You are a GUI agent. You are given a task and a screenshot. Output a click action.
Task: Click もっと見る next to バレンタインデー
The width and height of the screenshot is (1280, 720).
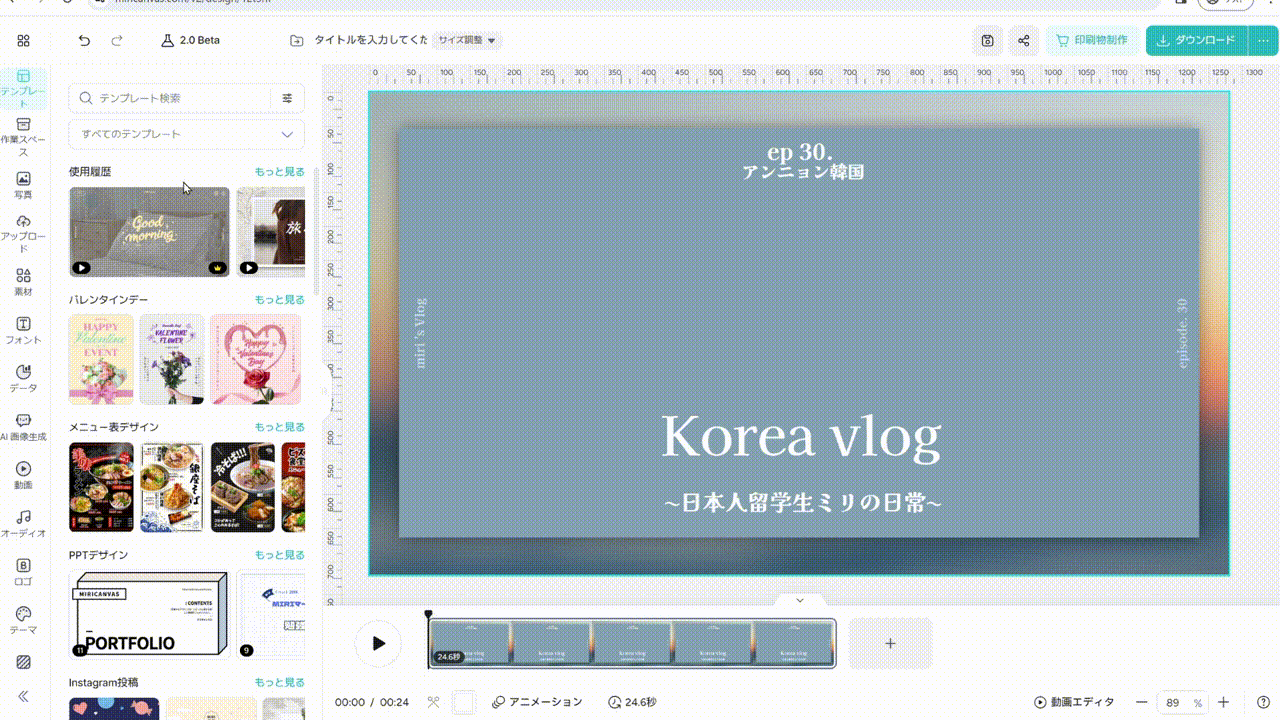coord(279,300)
